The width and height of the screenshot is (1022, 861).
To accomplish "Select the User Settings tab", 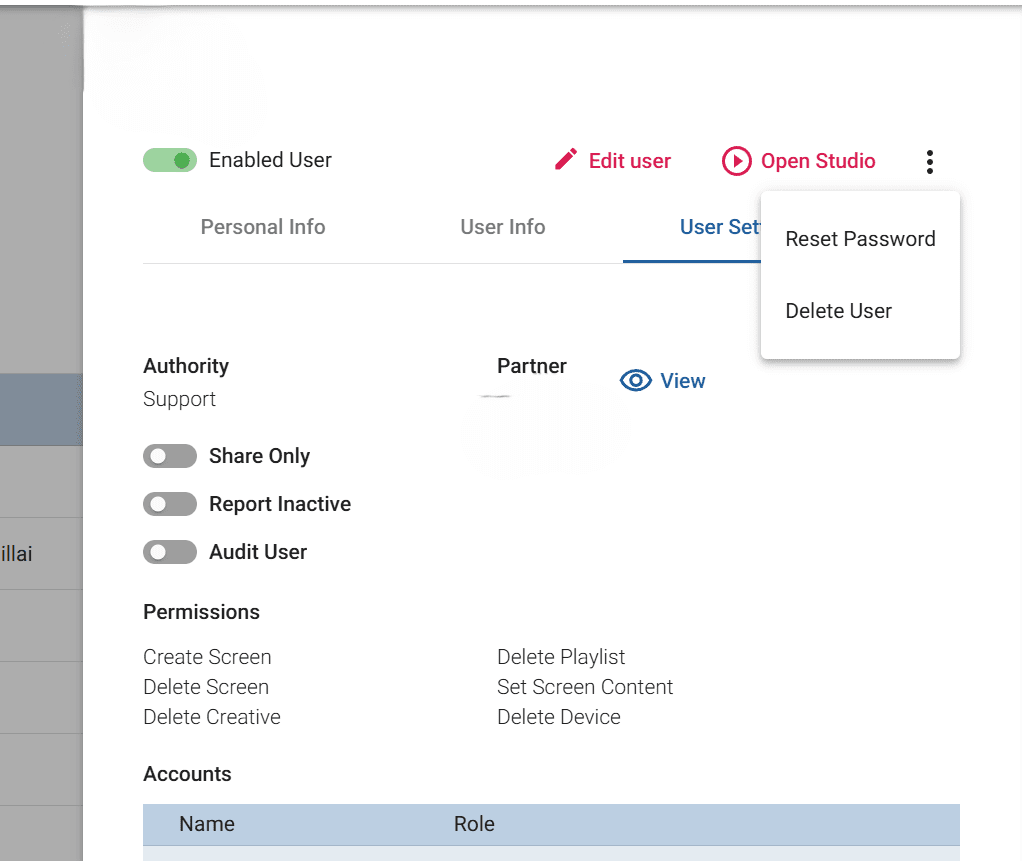I will click(x=716, y=227).
